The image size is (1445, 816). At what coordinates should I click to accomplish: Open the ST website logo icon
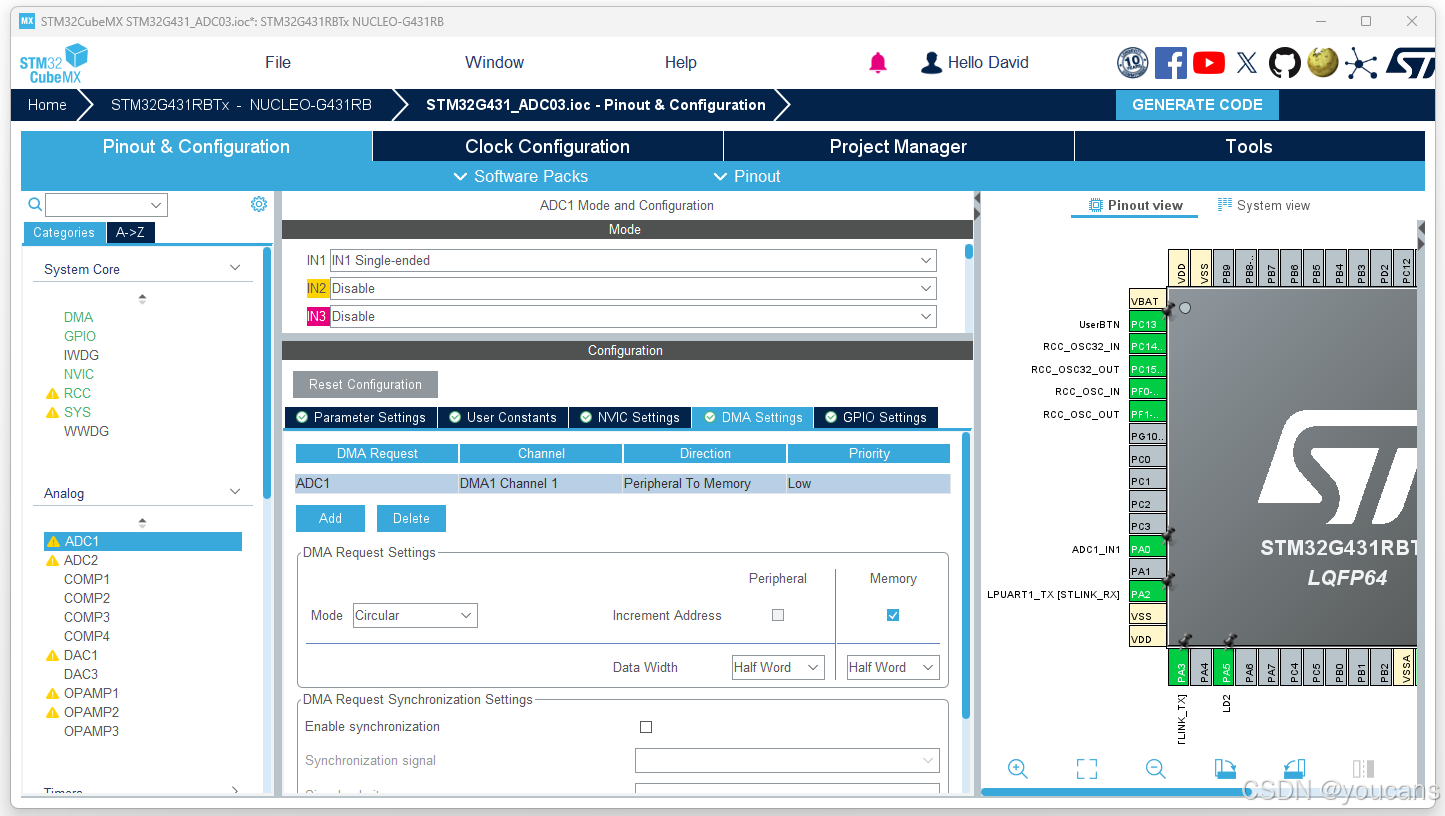(1410, 63)
